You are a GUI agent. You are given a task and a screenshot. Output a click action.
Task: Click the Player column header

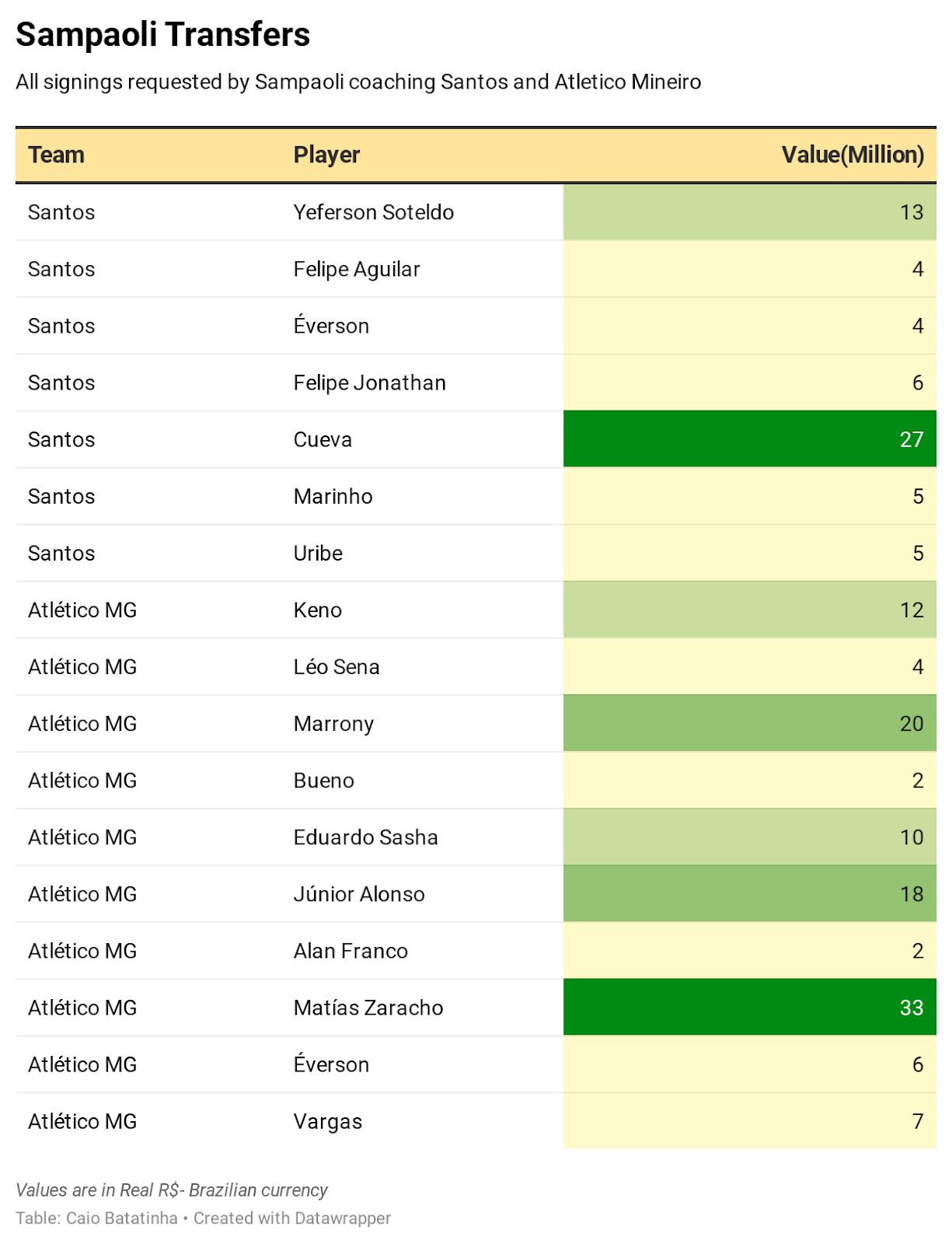coord(326,155)
